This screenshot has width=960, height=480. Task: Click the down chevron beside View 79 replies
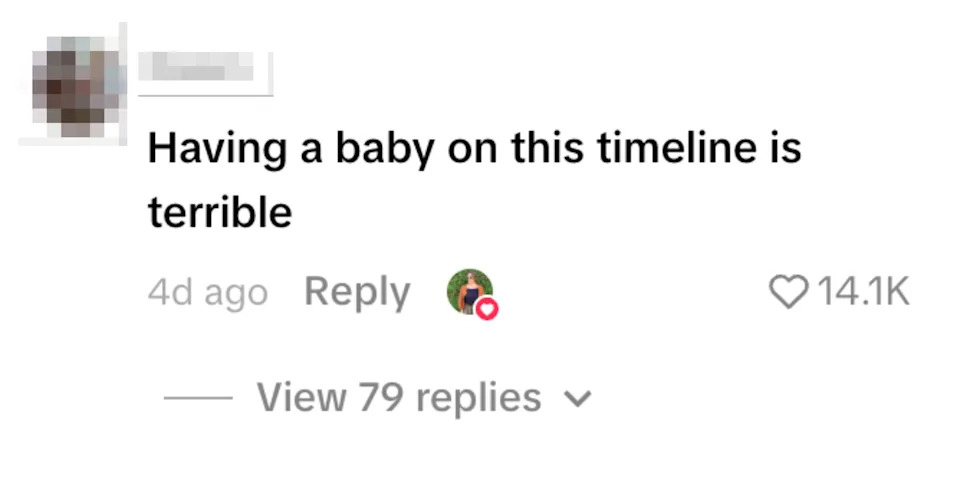pyautogui.click(x=578, y=400)
